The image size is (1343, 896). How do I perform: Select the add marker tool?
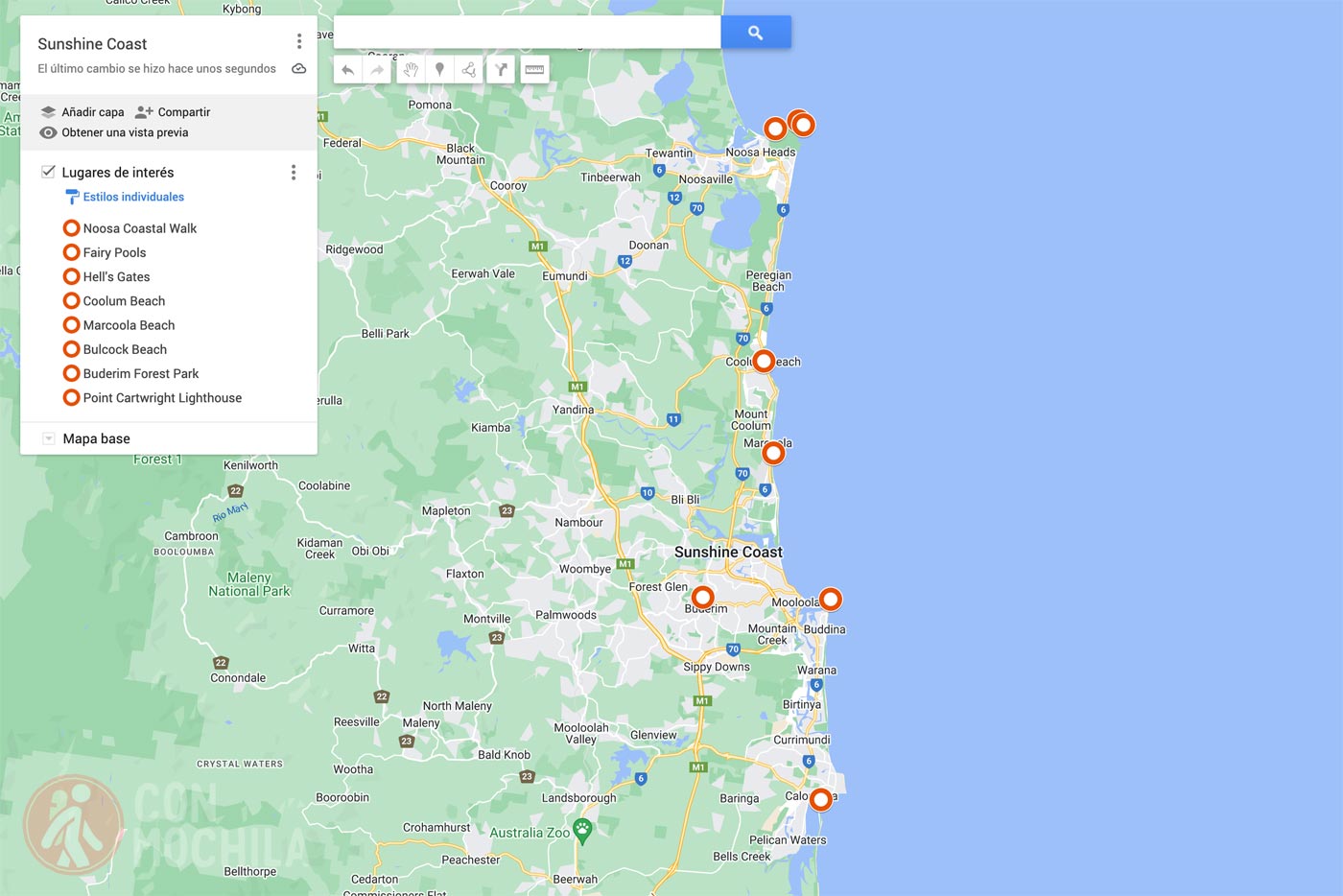coord(439,68)
